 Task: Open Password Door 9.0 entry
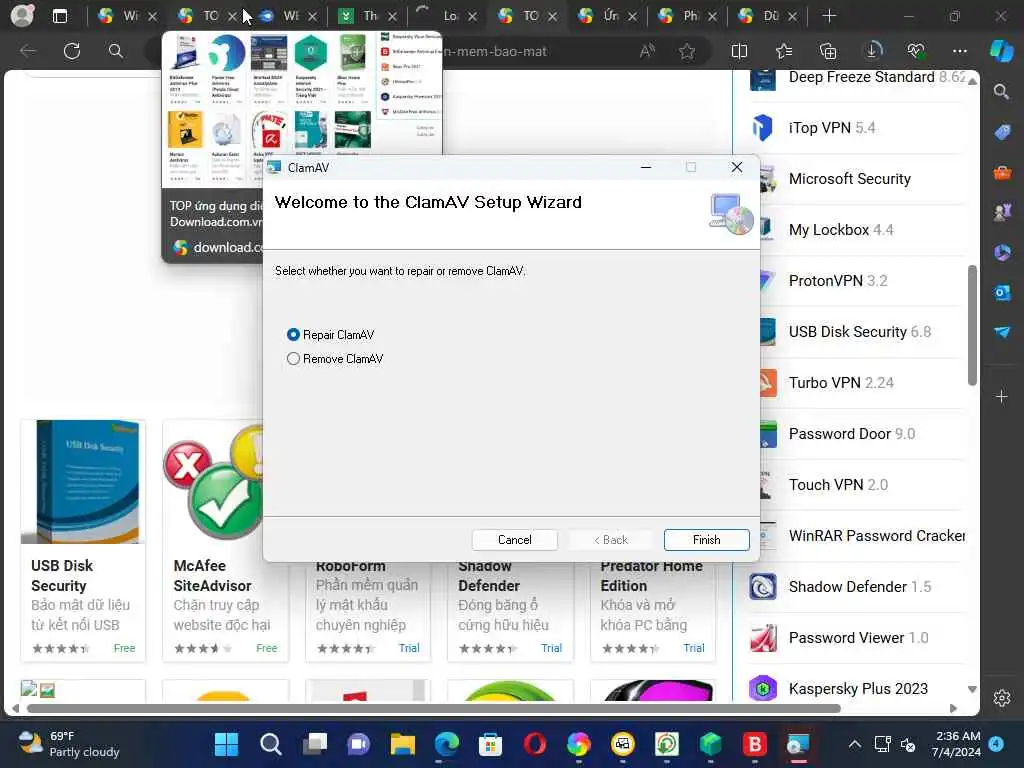(x=852, y=434)
